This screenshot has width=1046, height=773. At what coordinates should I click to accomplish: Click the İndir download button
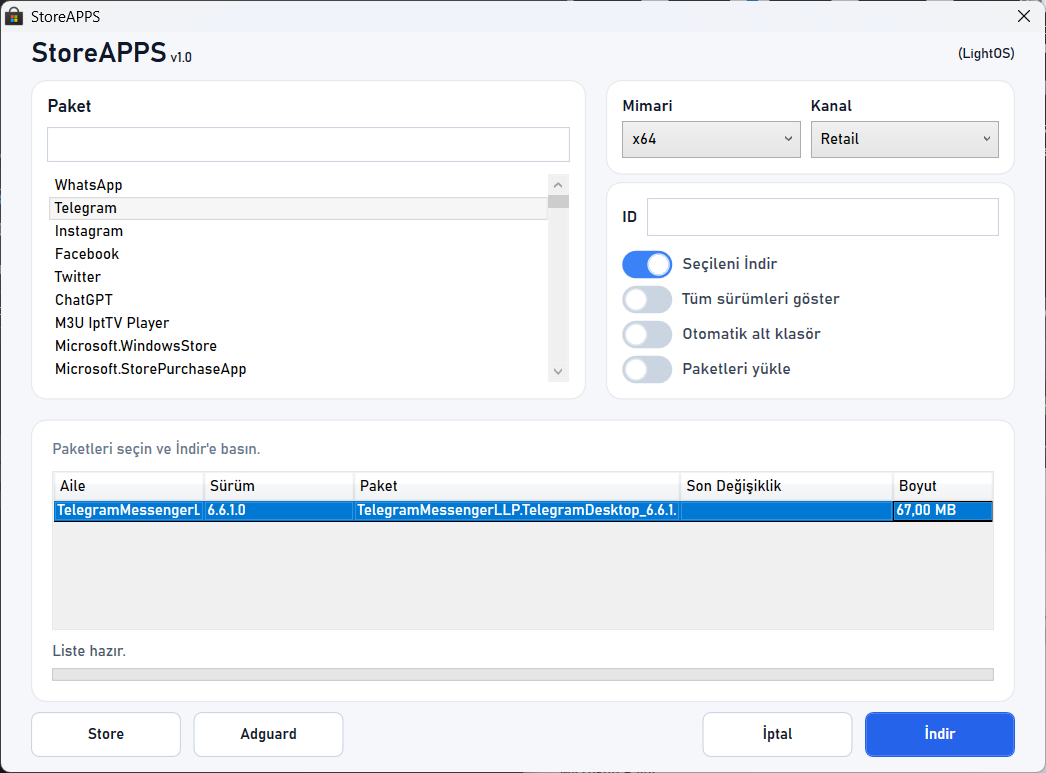(x=940, y=734)
